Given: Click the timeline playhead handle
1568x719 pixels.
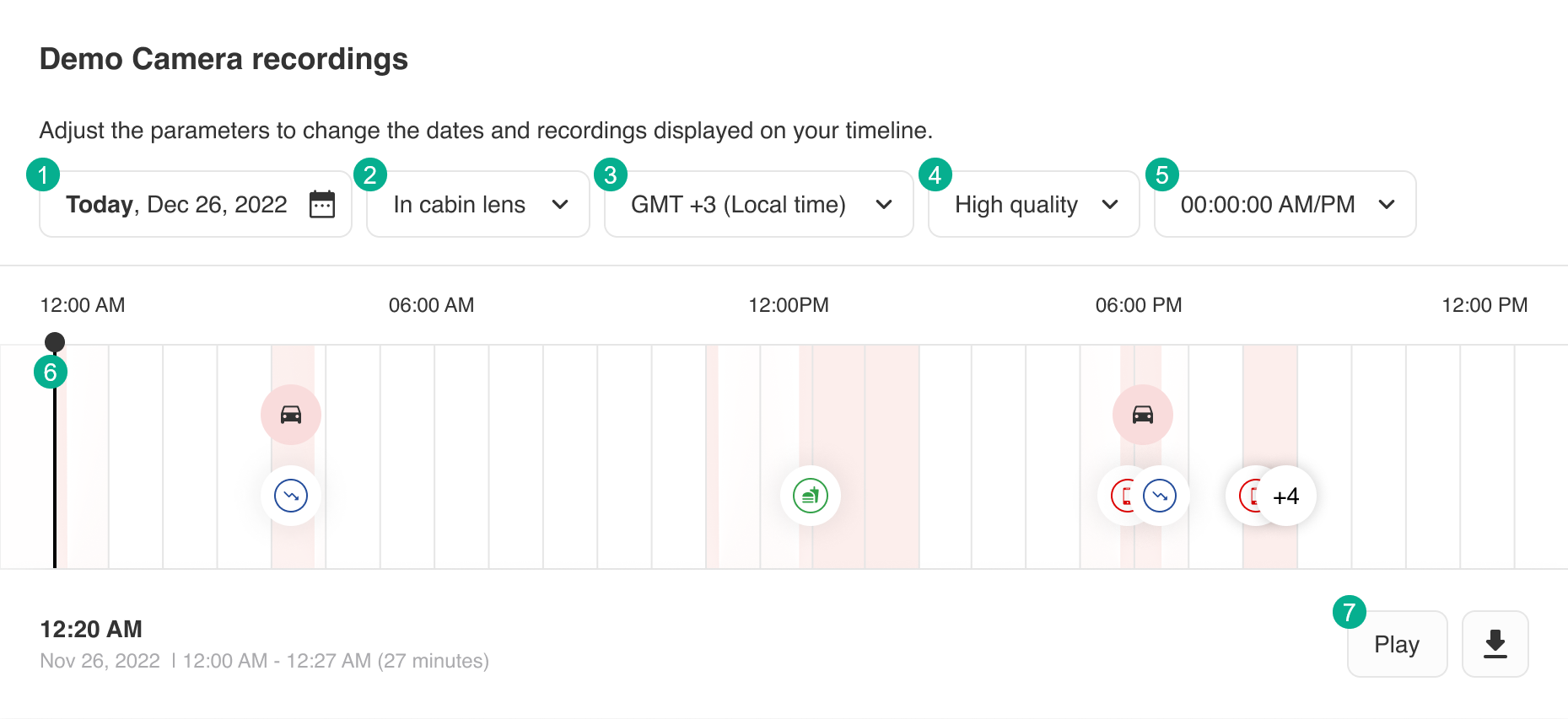Looking at the screenshot, I should (x=55, y=341).
